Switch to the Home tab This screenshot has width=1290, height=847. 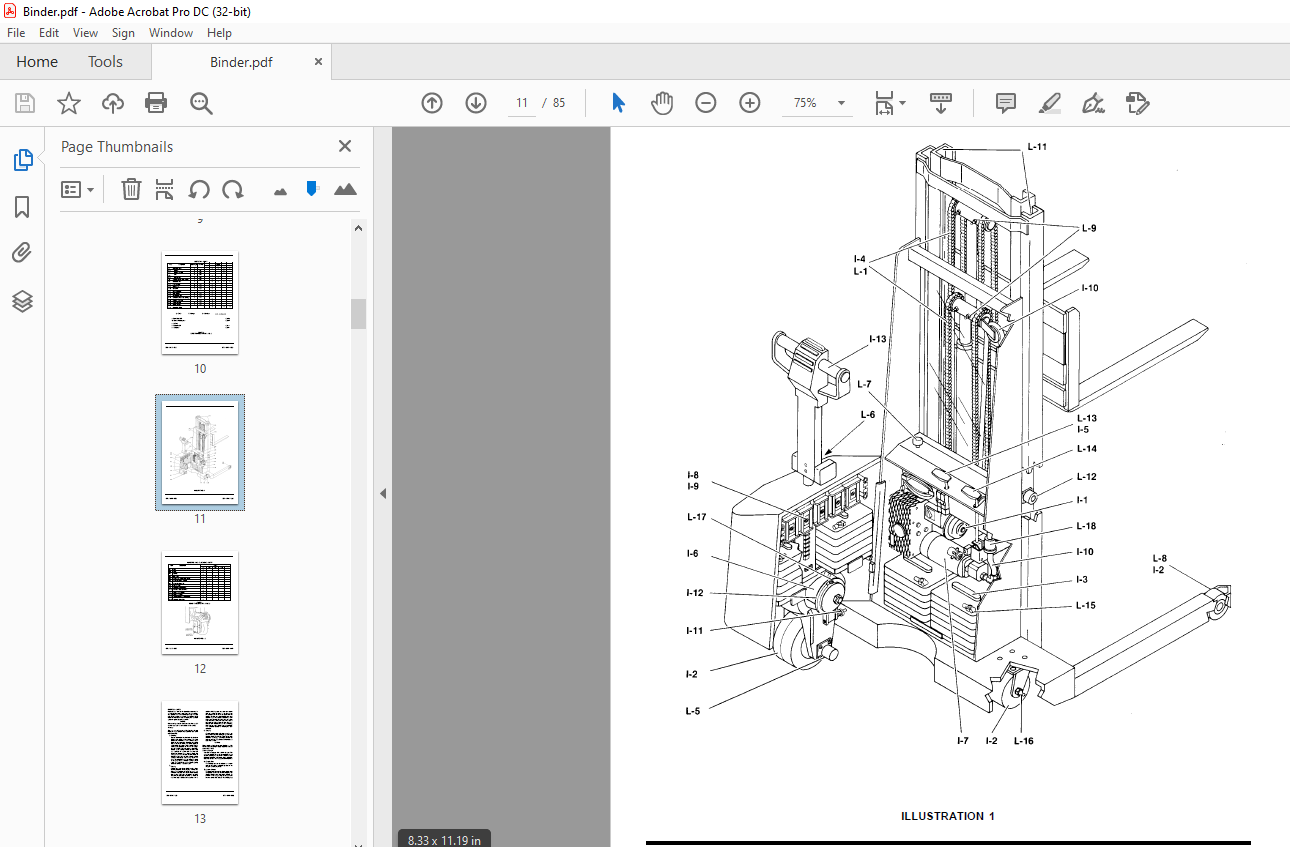pyautogui.click(x=37, y=62)
